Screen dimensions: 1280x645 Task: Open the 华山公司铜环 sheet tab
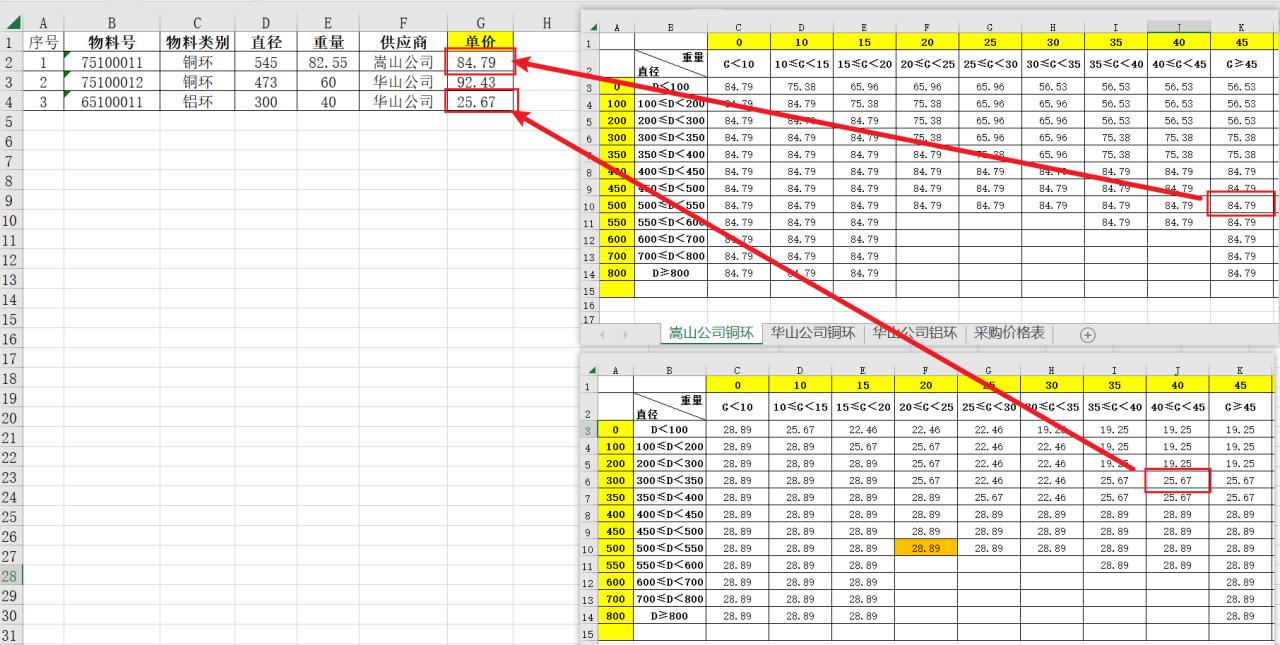[813, 334]
